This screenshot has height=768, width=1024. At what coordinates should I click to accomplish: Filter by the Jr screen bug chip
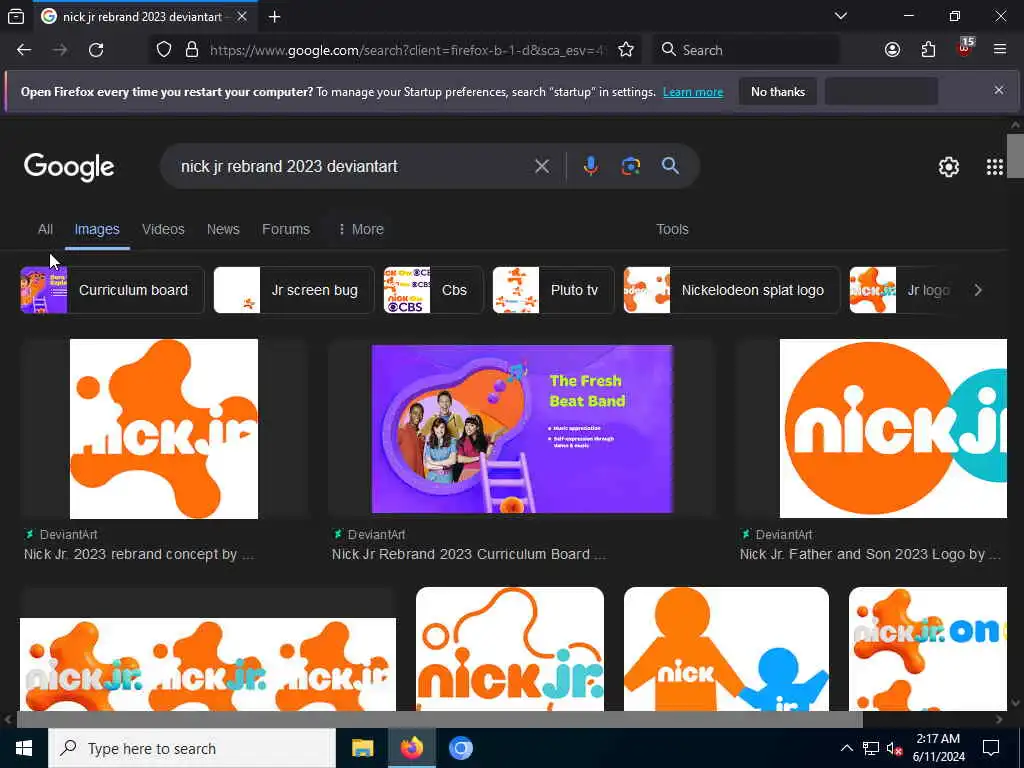point(294,290)
